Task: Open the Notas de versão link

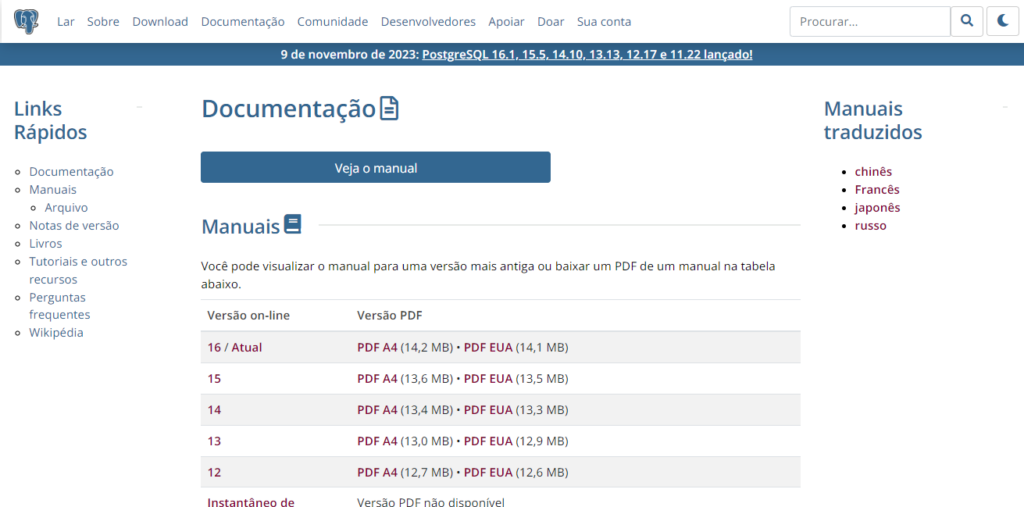Action: tap(74, 225)
